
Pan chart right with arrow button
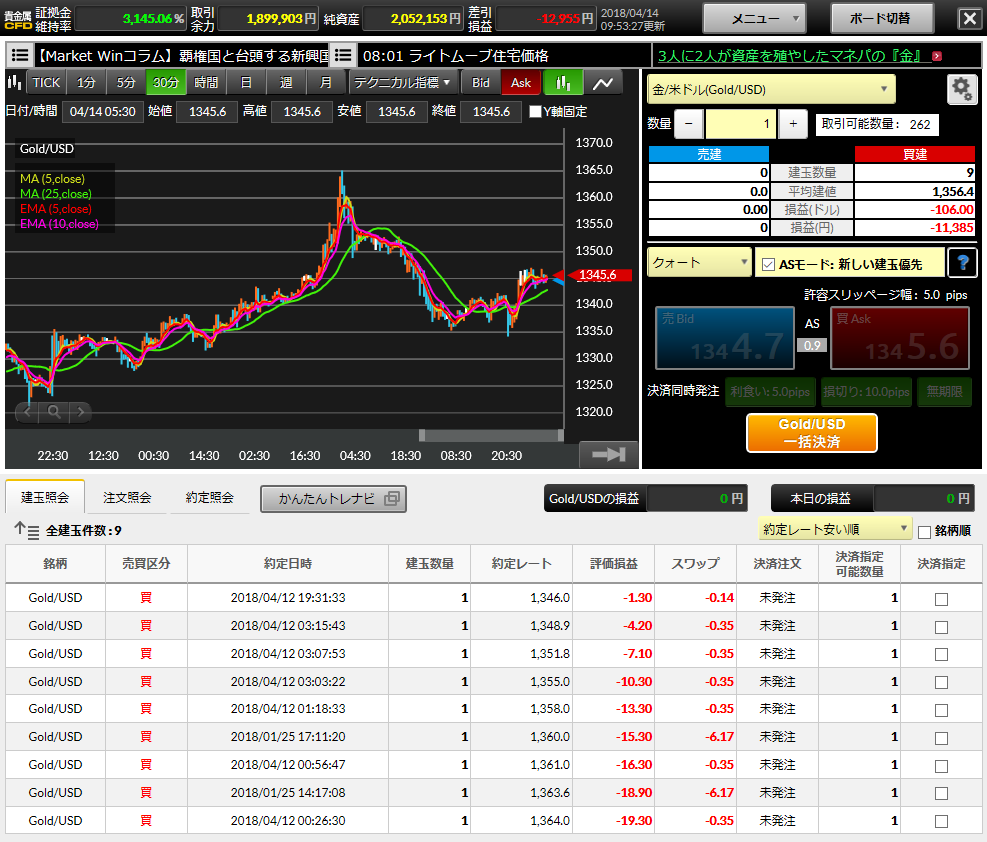81,412
